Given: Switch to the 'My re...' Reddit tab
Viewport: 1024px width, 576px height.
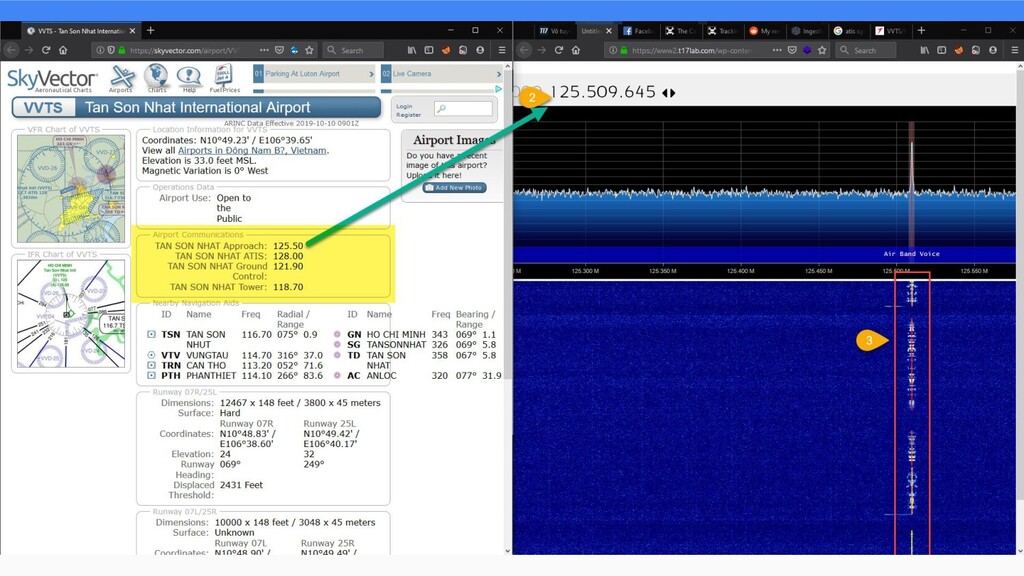Looking at the screenshot, I should point(765,31).
